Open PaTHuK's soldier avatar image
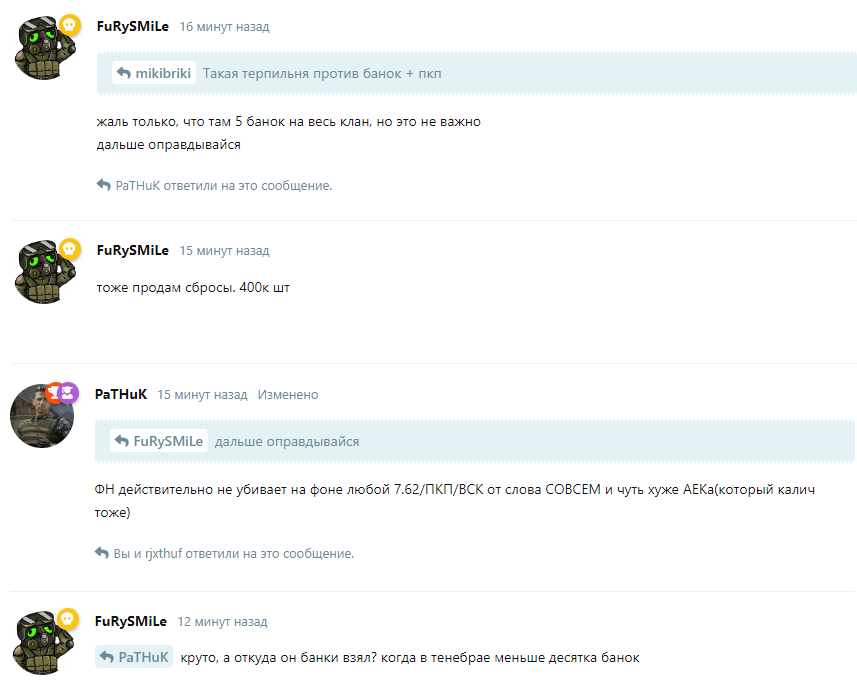The image size is (857, 692). pyautogui.click(x=42, y=416)
